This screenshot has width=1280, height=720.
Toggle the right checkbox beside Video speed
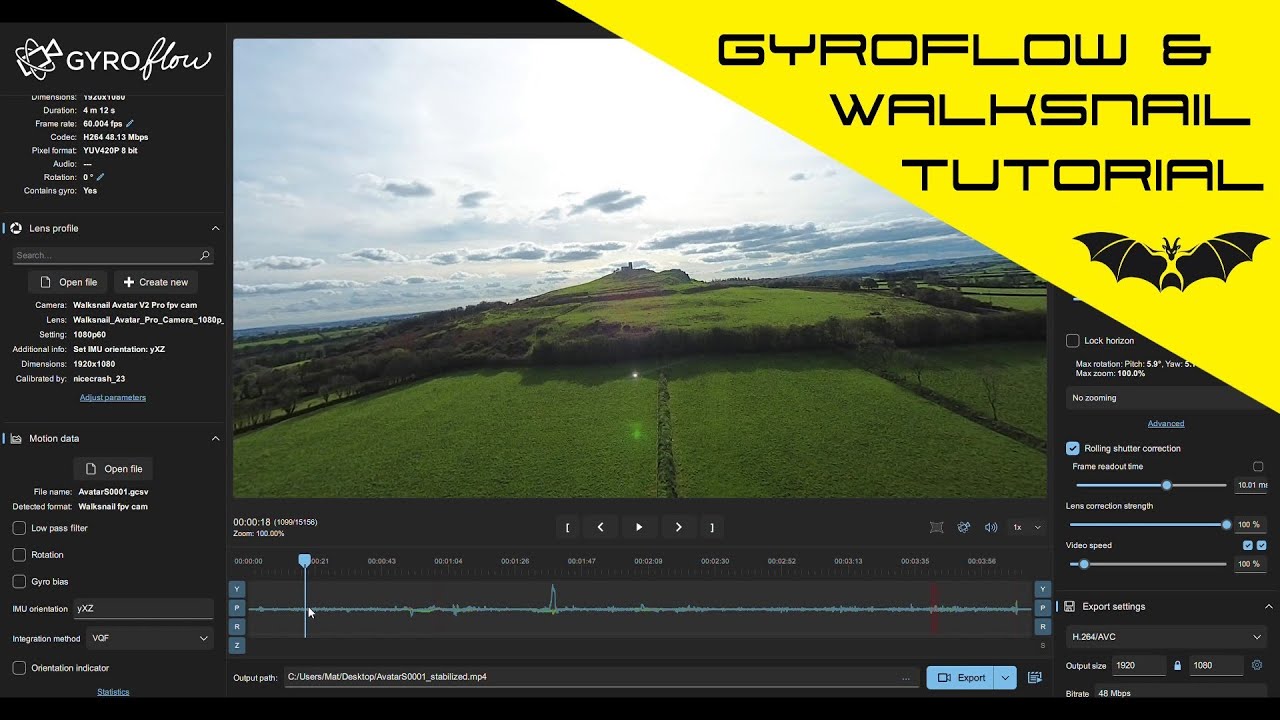pyautogui.click(x=1261, y=545)
